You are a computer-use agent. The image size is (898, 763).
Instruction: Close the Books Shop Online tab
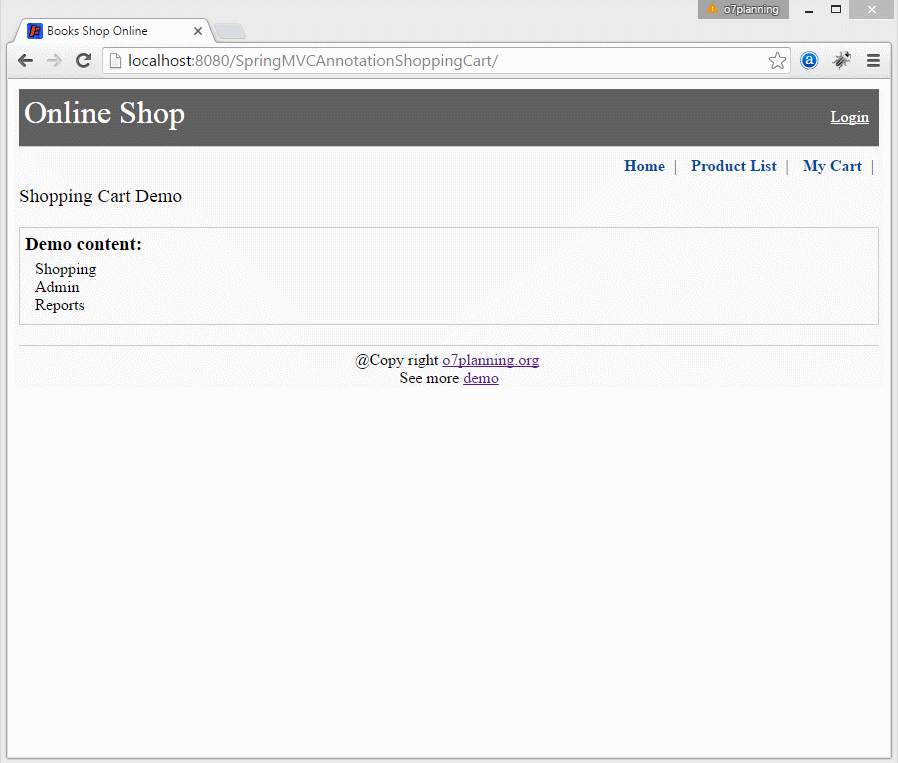coord(198,31)
